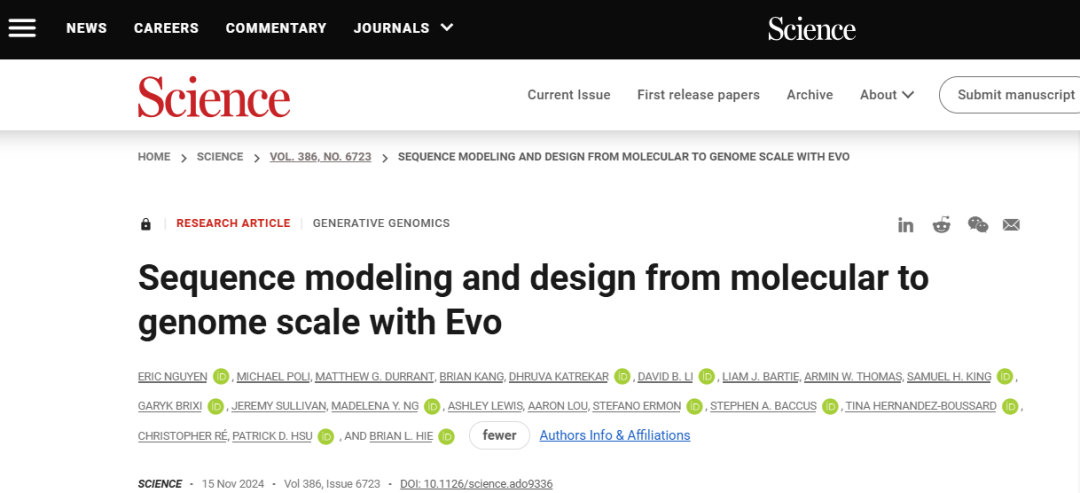The width and height of the screenshot is (1080, 493).
Task: Expand the Journals dropdown
Action: click(x=446, y=28)
